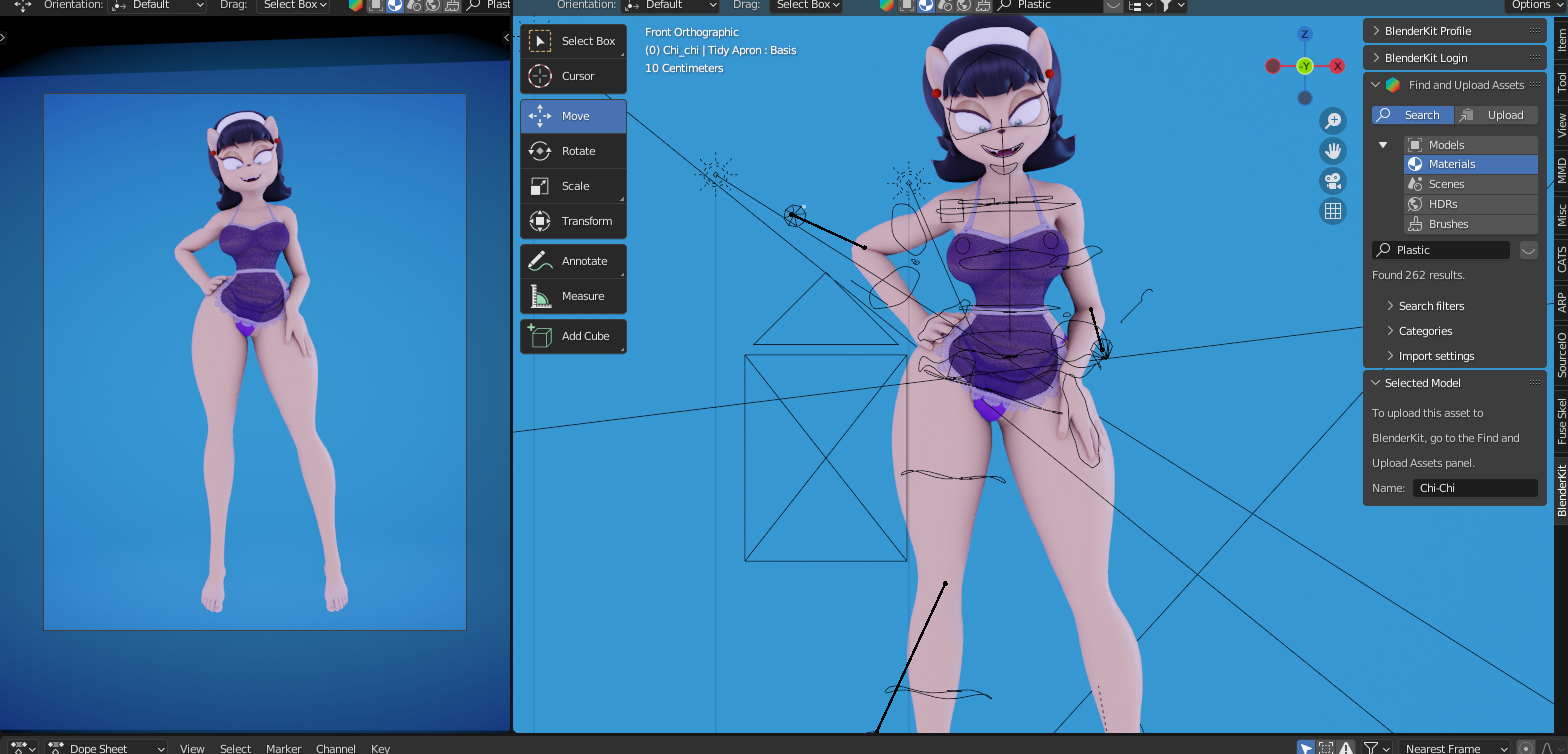Click the red X axis gizmo ball

coord(1337,66)
